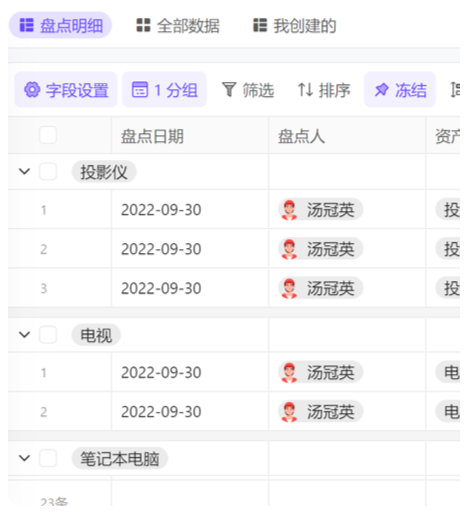Open 字段设置 gear icon
Viewport: 468px width, 514px height.
[x=32, y=90]
